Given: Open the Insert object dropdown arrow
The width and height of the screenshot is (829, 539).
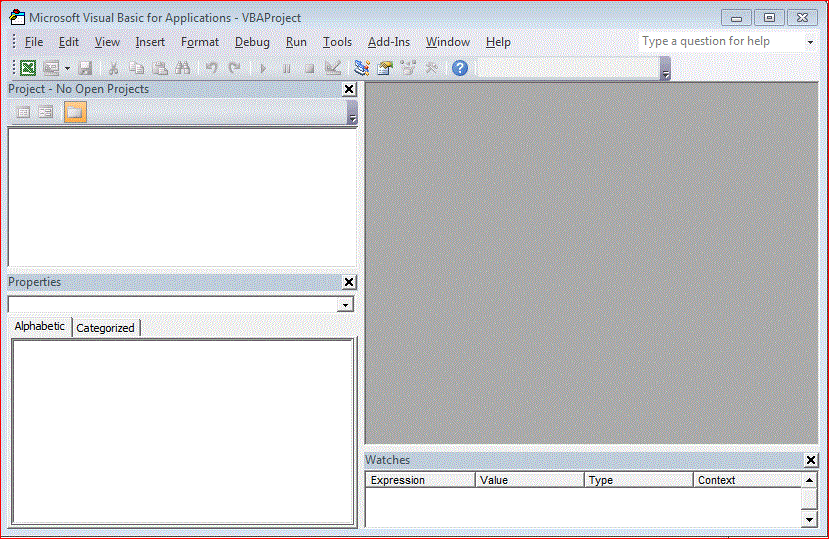Looking at the screenshot, I should click(67, 68).
